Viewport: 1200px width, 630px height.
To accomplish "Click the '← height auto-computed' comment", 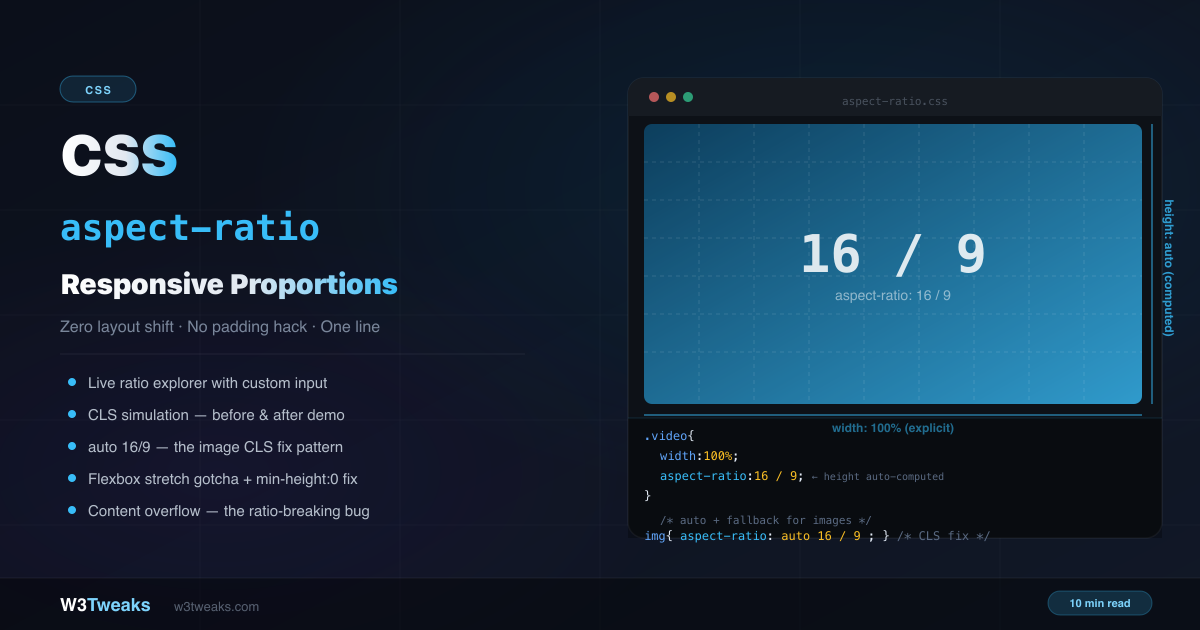I will click(877, 477).
